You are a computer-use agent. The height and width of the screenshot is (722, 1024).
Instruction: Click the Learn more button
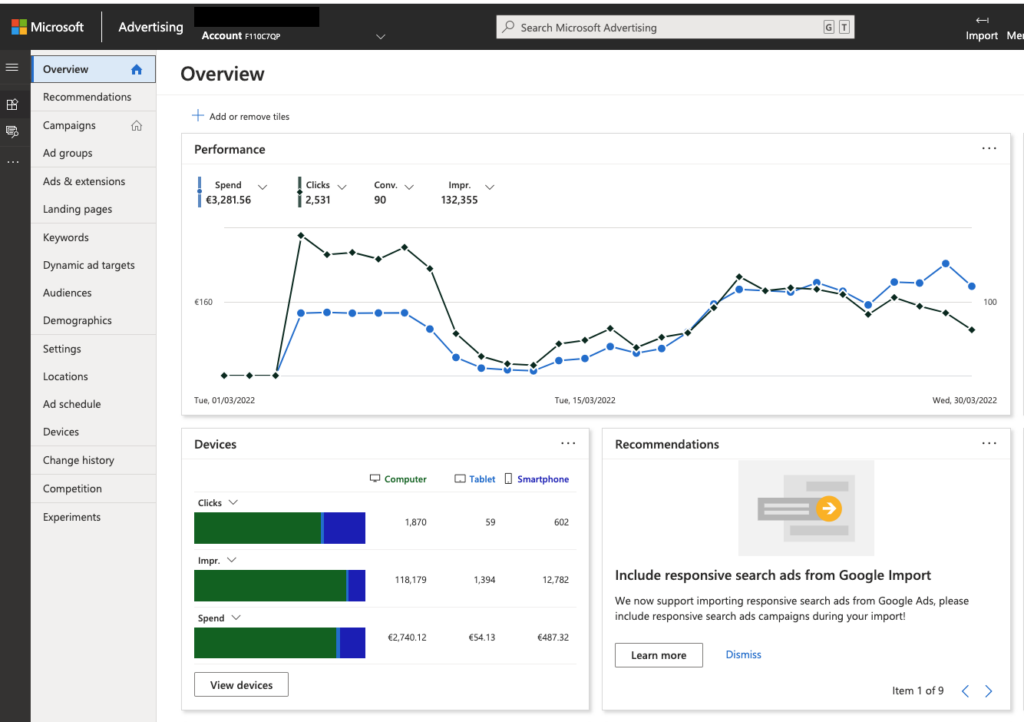(x=658, y=655)
